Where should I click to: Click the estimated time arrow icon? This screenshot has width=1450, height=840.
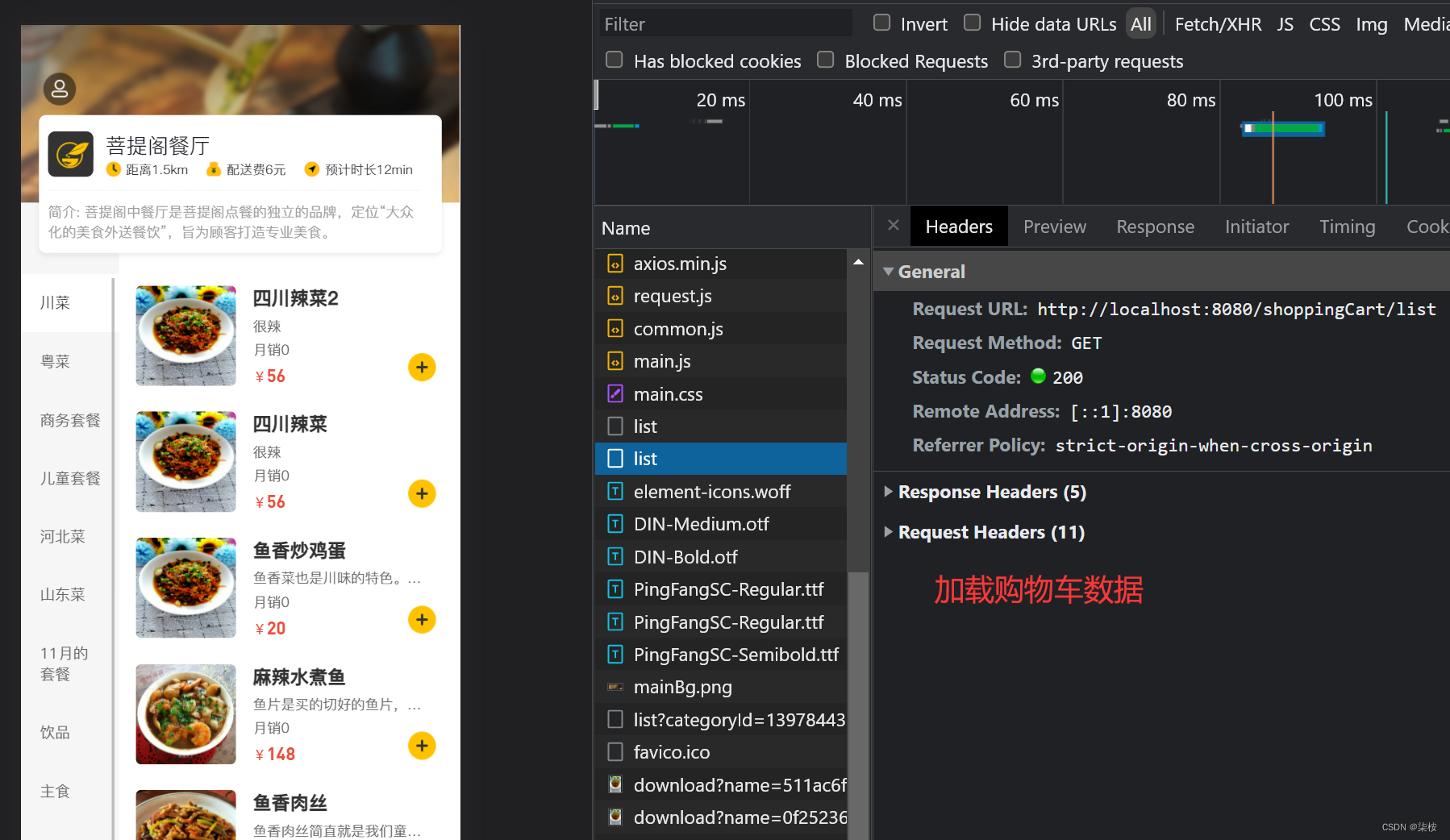pos(311,168)
